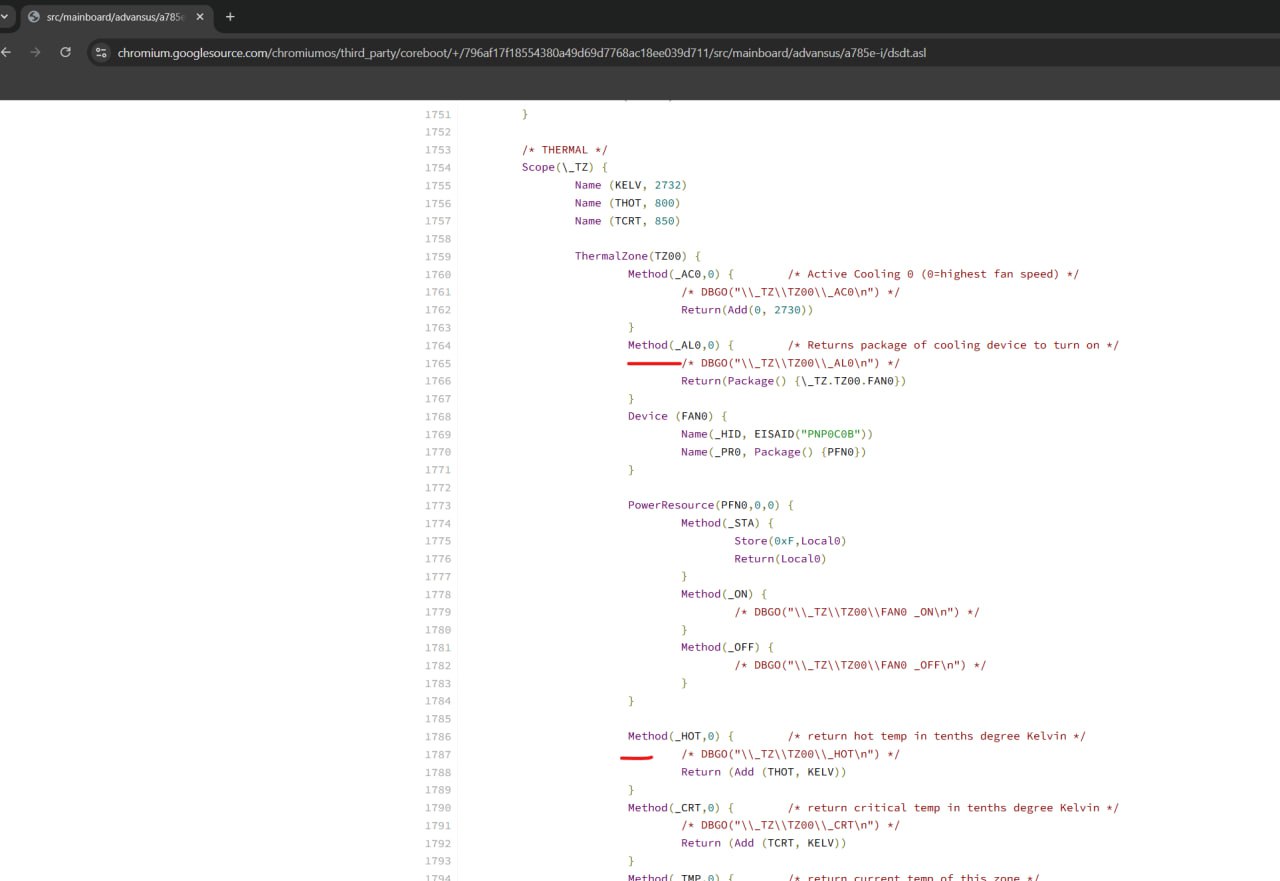Click Name (TCRT, 850) line

coord(628,221)
